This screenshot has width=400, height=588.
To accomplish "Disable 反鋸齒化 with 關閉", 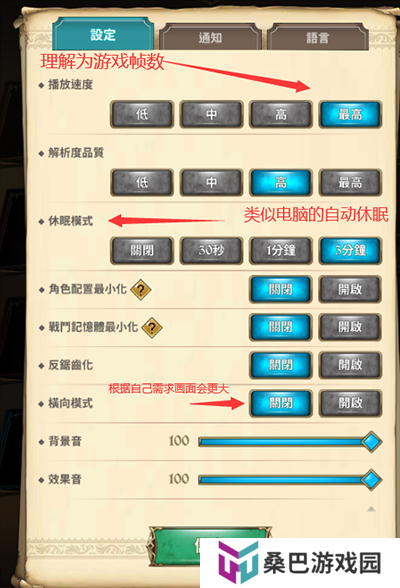I will (281, 365).
